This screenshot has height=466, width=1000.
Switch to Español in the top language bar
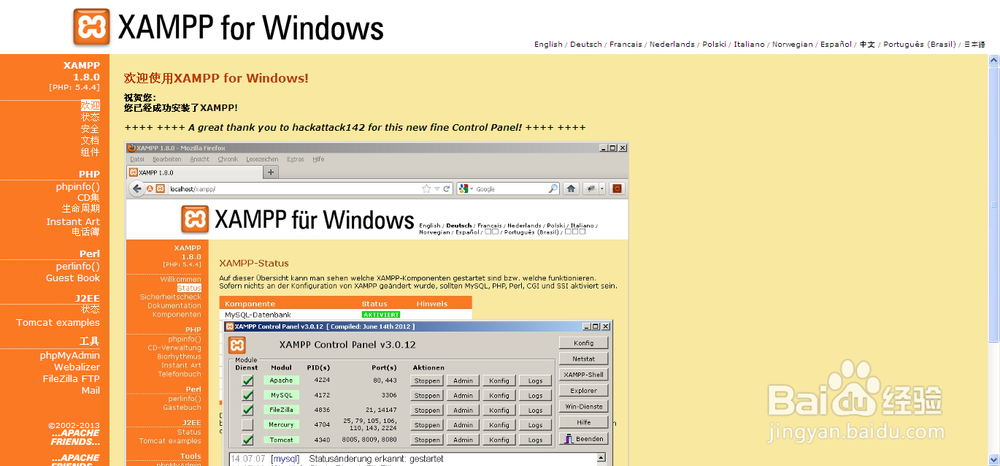point(836,45)
